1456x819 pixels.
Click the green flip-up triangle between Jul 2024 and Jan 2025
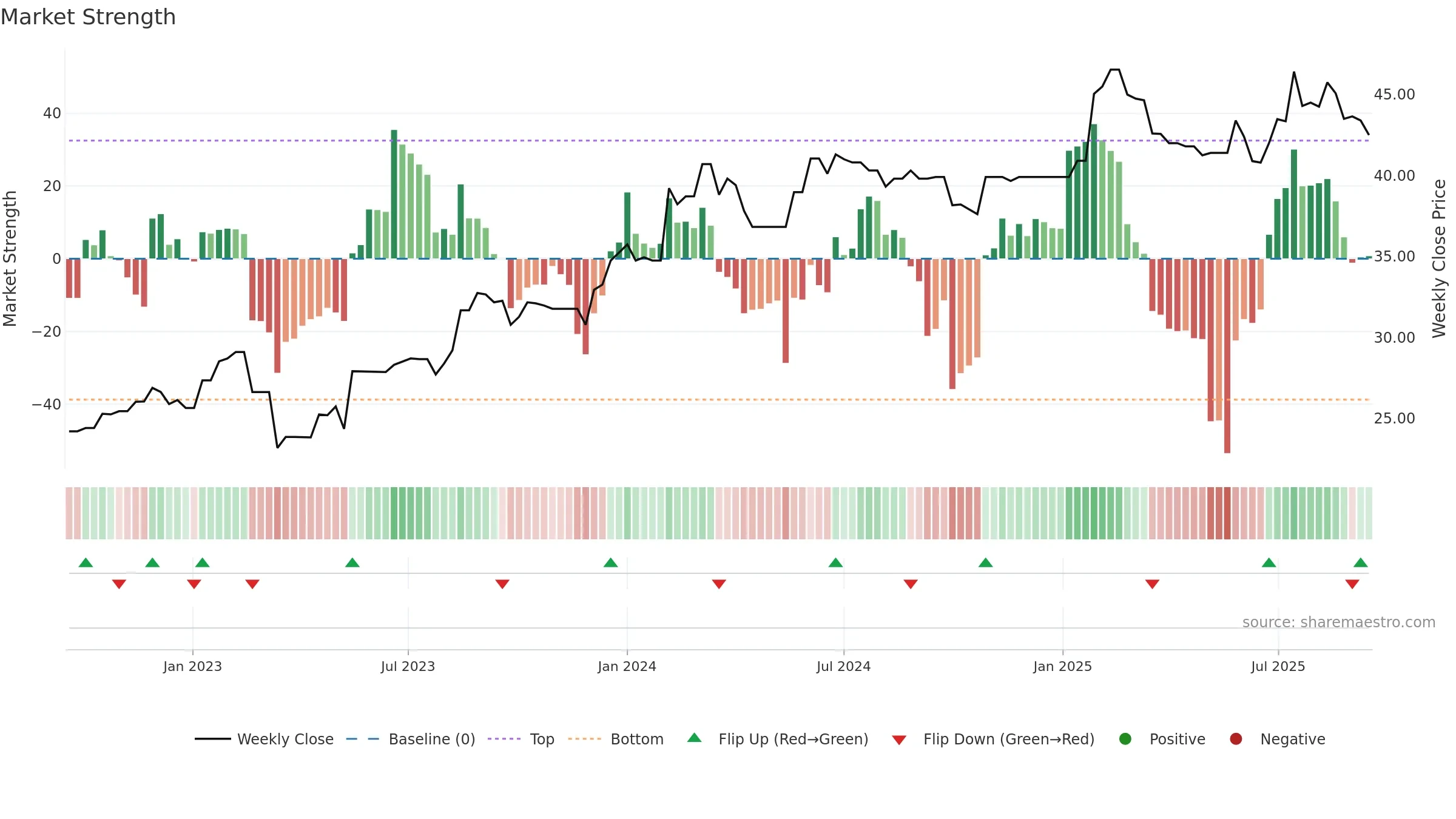986,562
